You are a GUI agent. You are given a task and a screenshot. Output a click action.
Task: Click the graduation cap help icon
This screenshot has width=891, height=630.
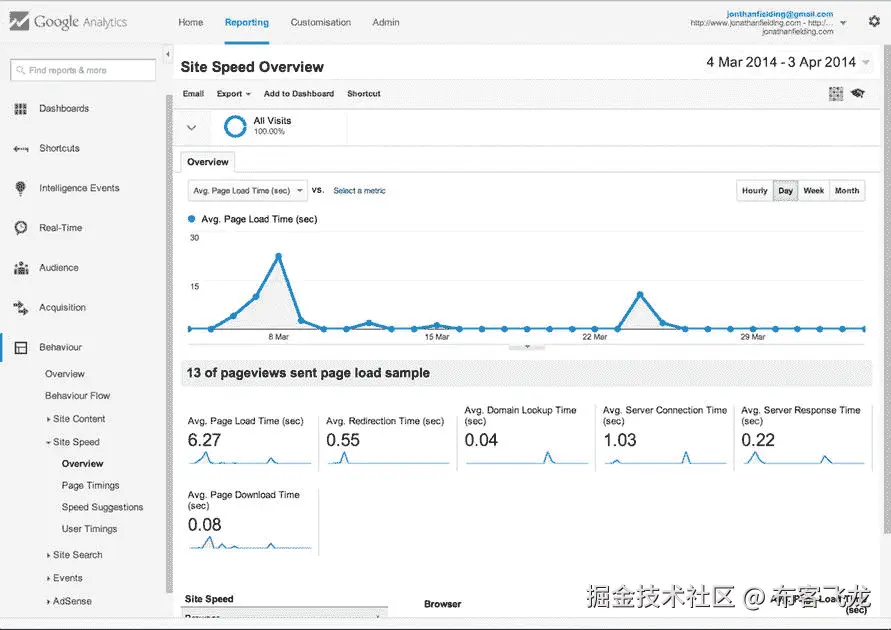[857, 93]
